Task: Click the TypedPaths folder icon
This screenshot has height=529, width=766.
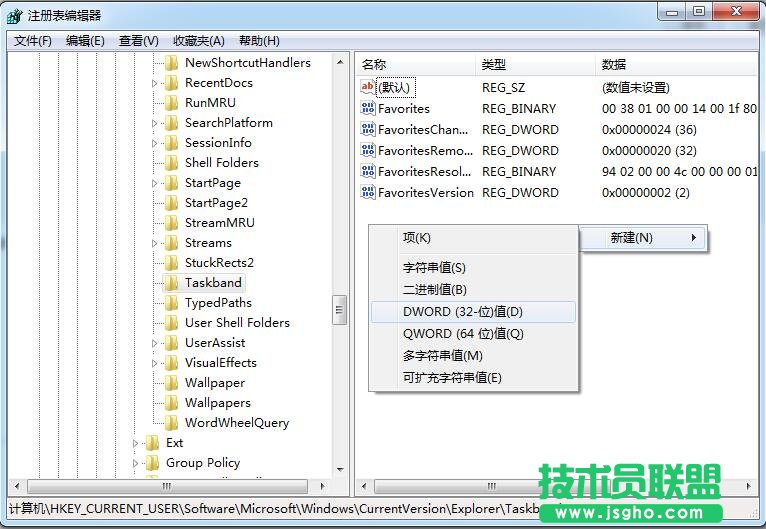Action: coord(171,303)
